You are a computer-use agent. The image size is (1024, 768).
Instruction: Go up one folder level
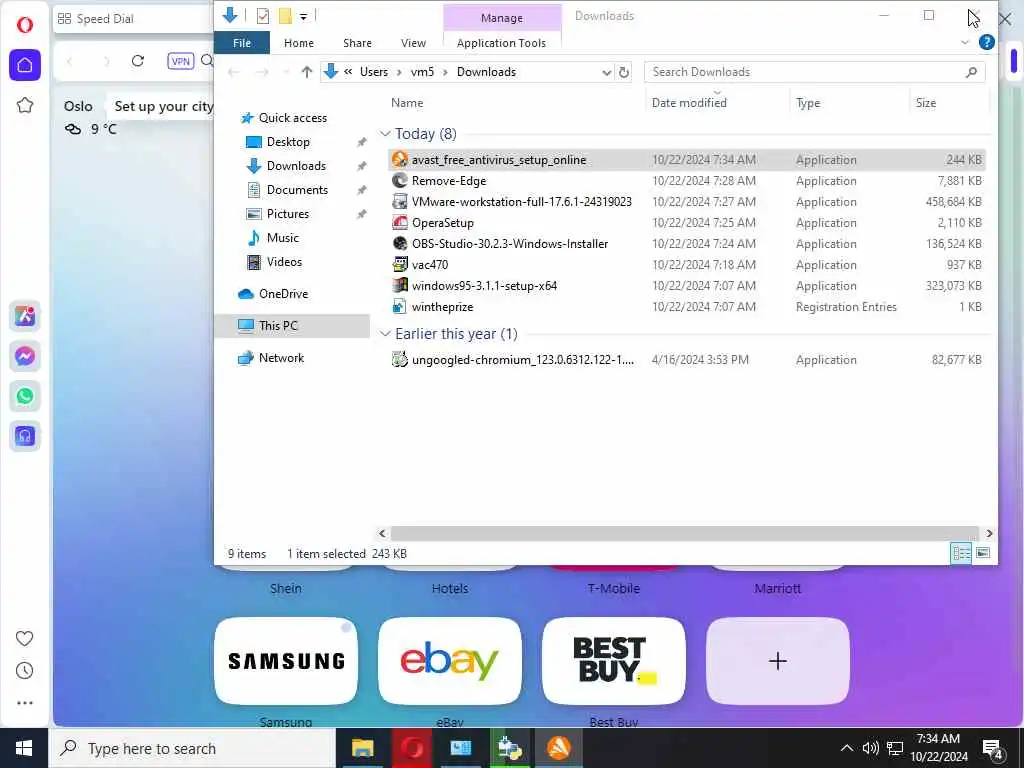click(x=306, y=72)
